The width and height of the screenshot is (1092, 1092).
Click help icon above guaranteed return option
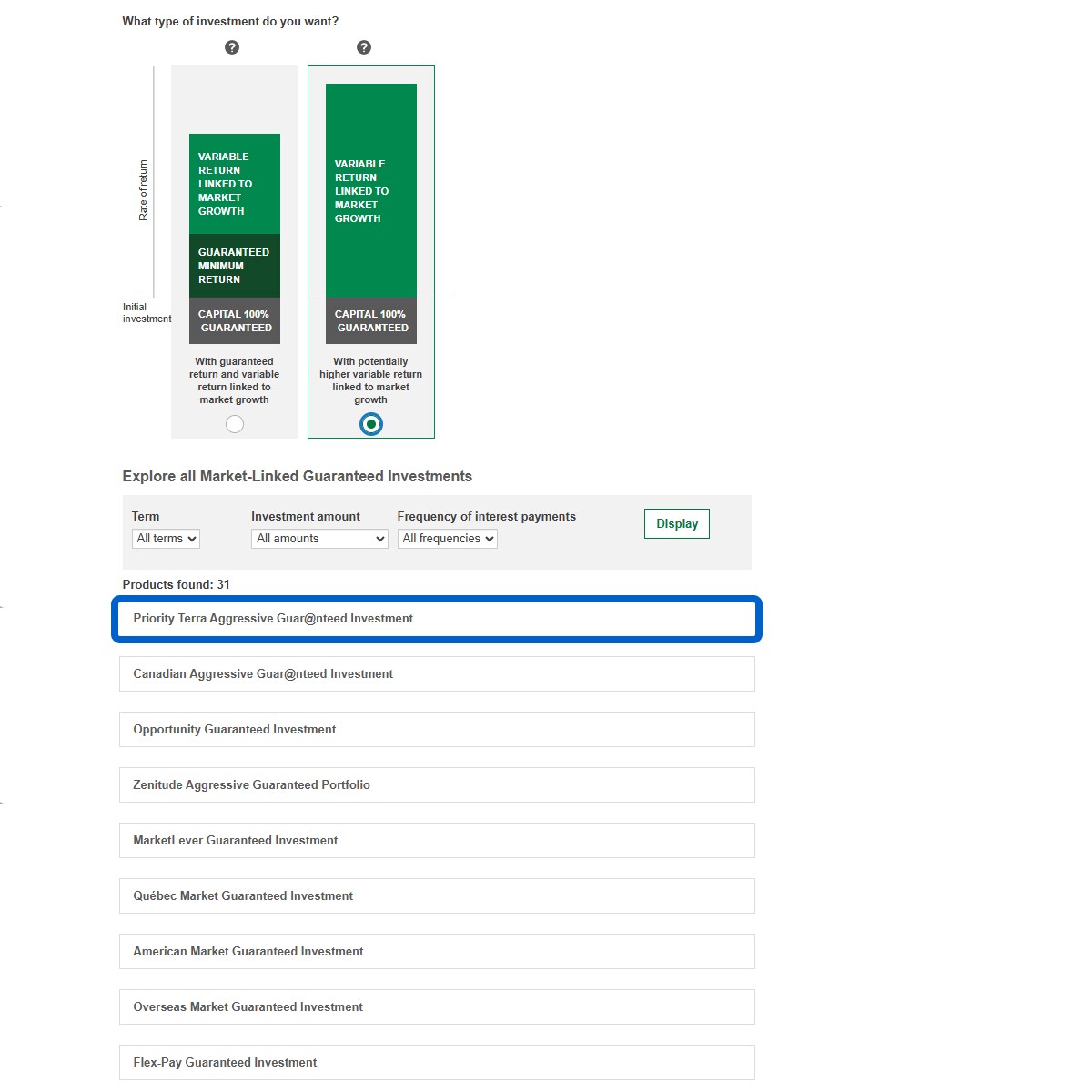[x=232, y=47]
